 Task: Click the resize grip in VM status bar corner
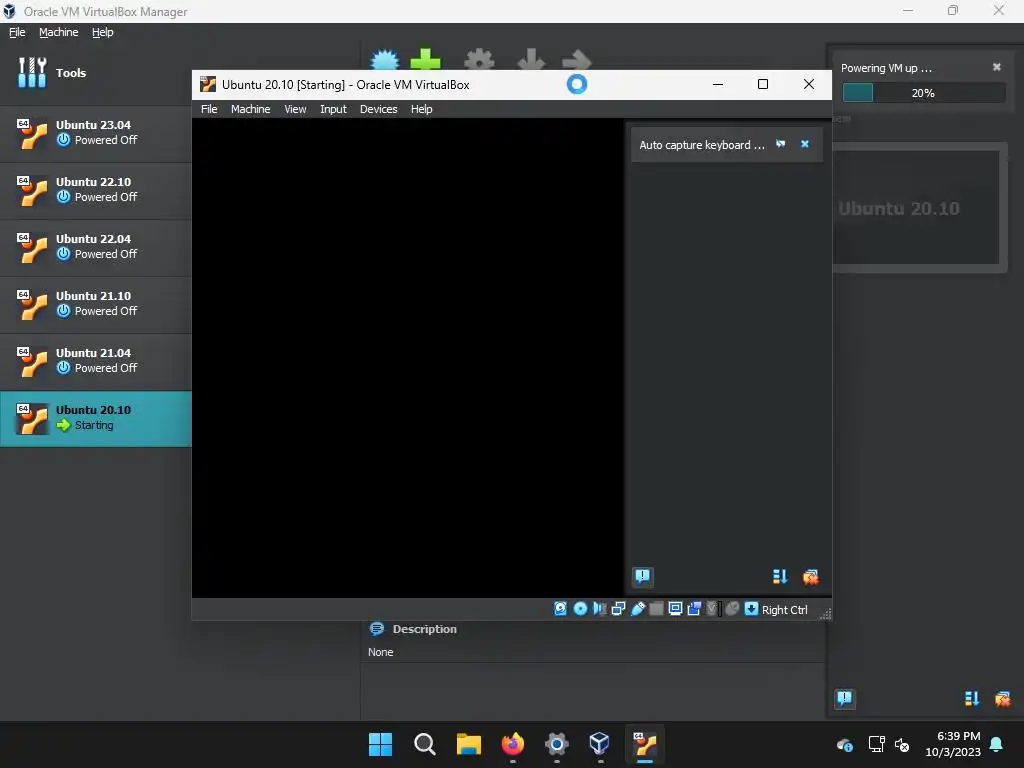click(x=825, y=613)
